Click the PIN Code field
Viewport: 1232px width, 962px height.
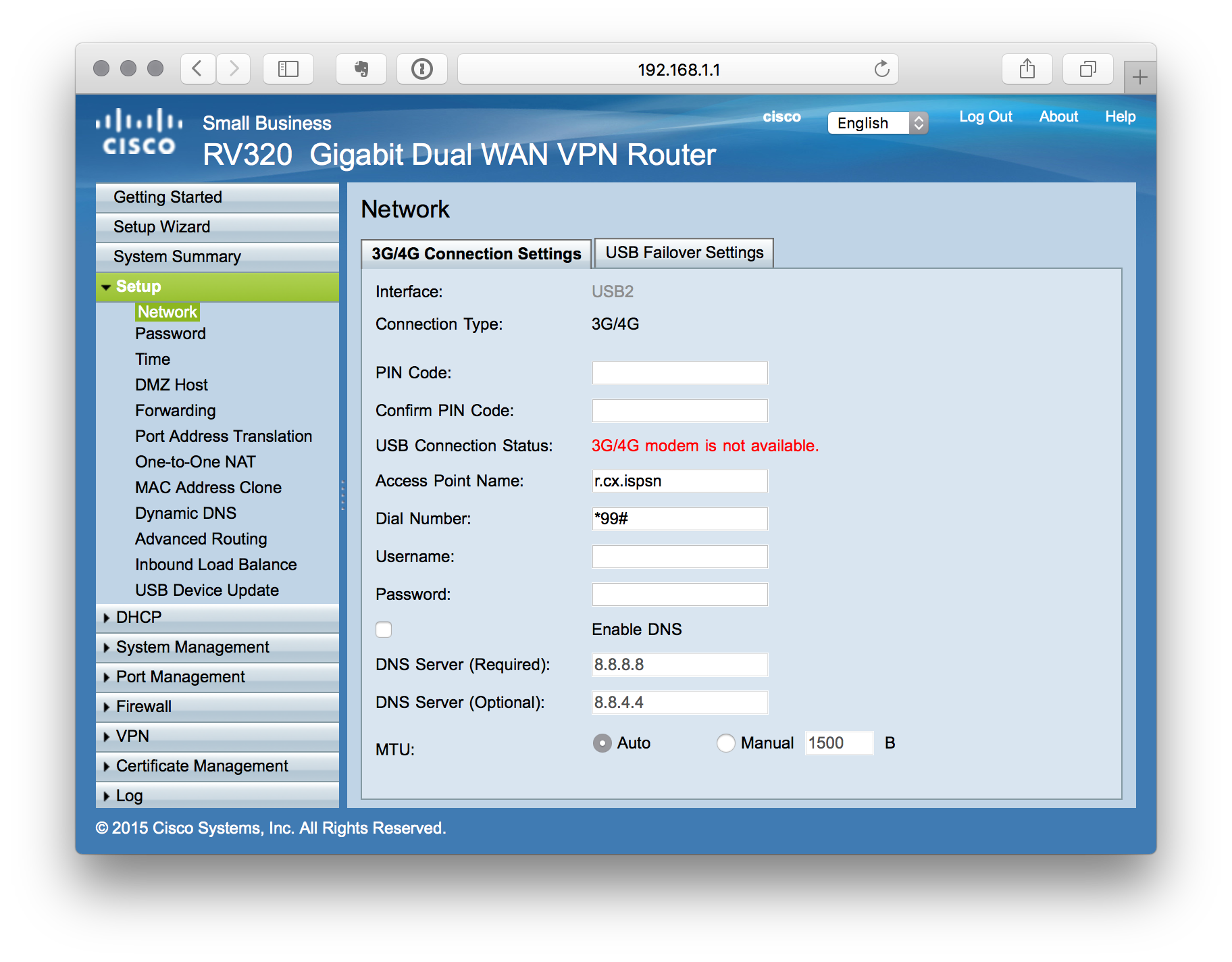click(x=680, y=373)
